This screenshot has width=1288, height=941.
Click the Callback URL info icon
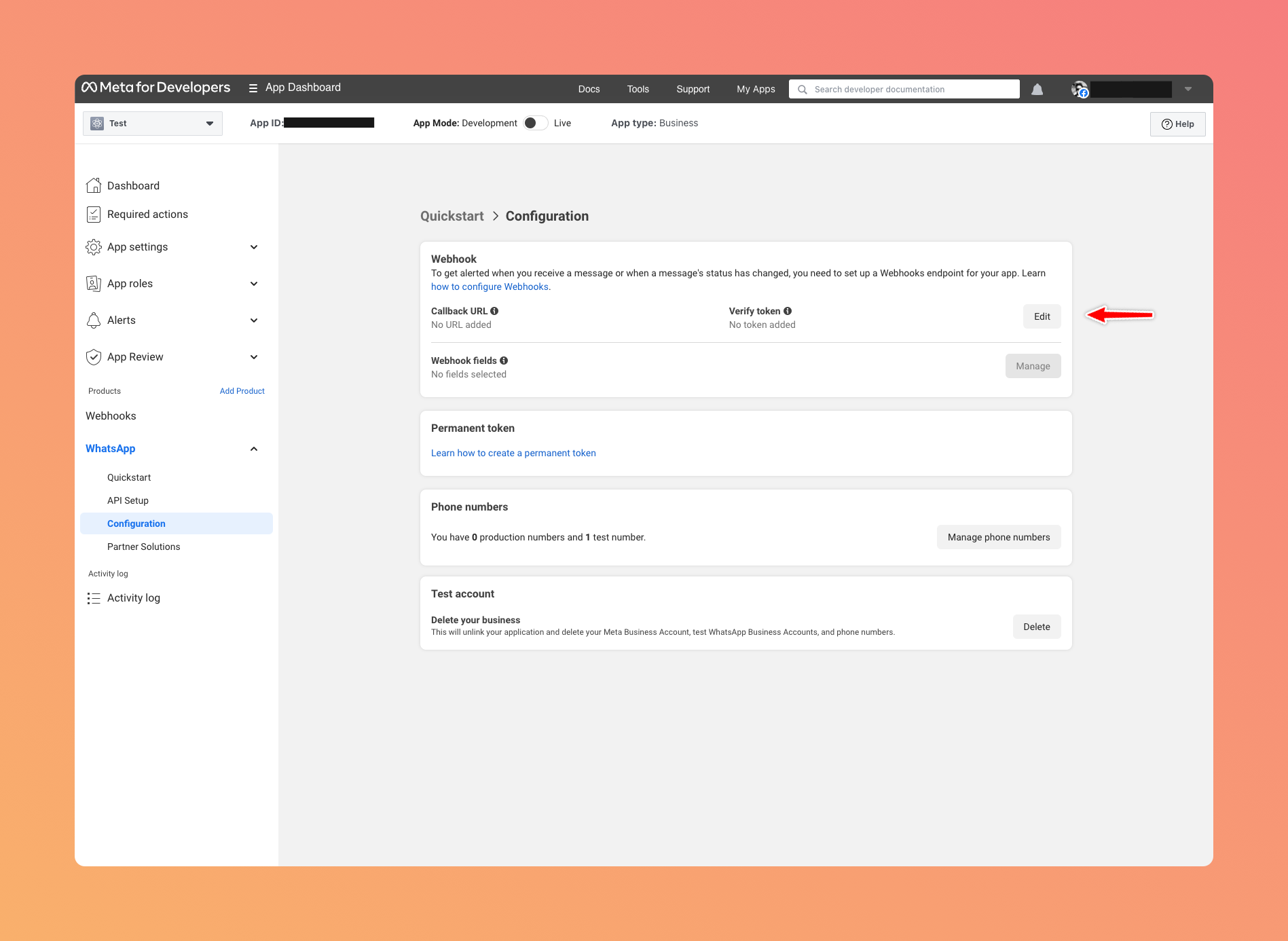[494, 311]
